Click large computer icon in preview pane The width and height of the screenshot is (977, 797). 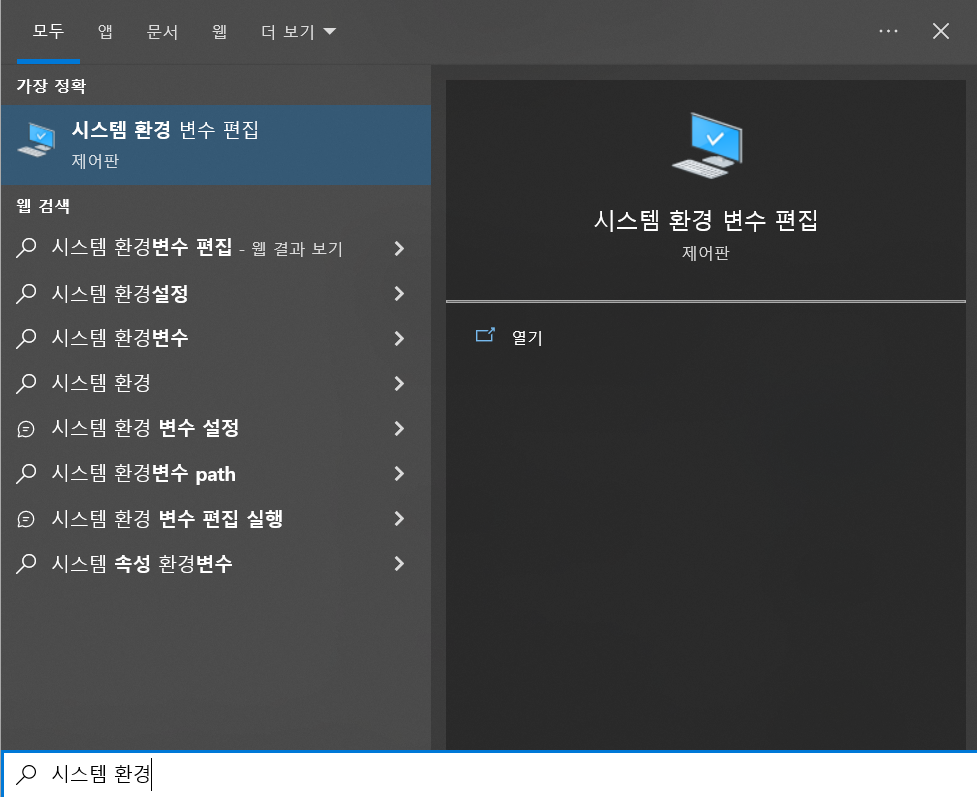pos(707,145)
